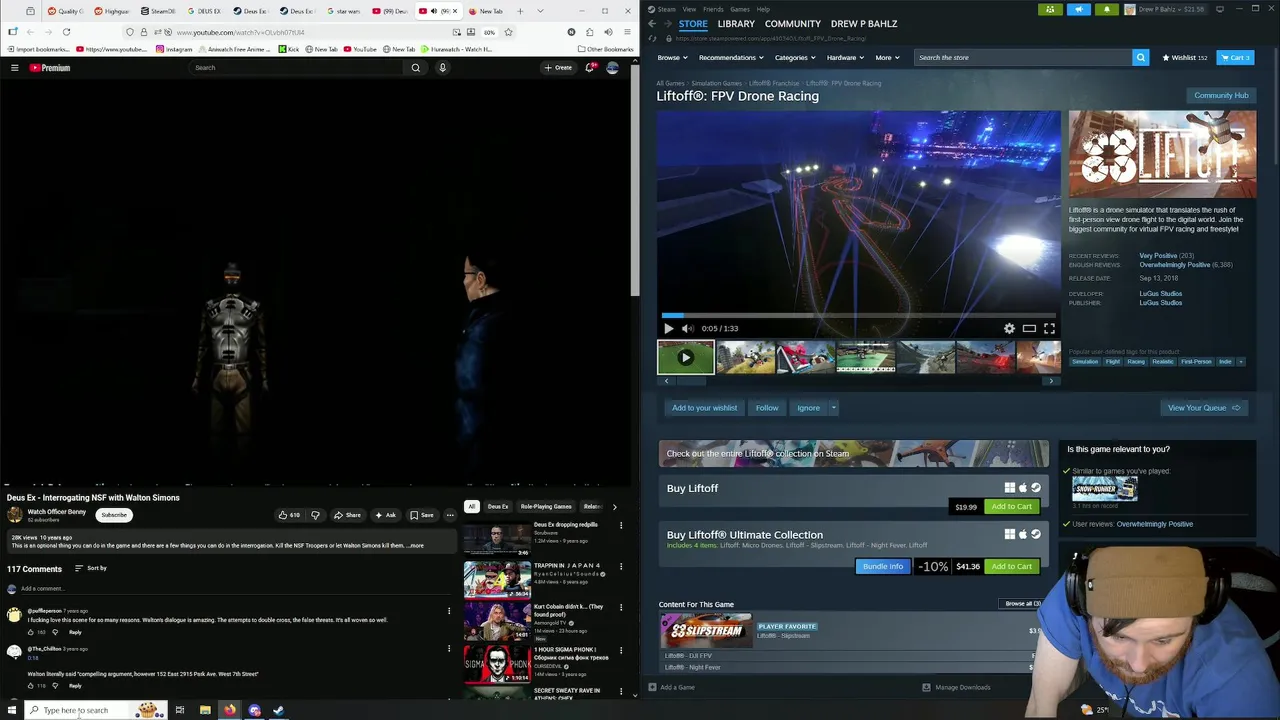The width and height of the screenshot is (1280, 720).
Task: Activate YouTube voice search microphone
Action: [442, 68]
